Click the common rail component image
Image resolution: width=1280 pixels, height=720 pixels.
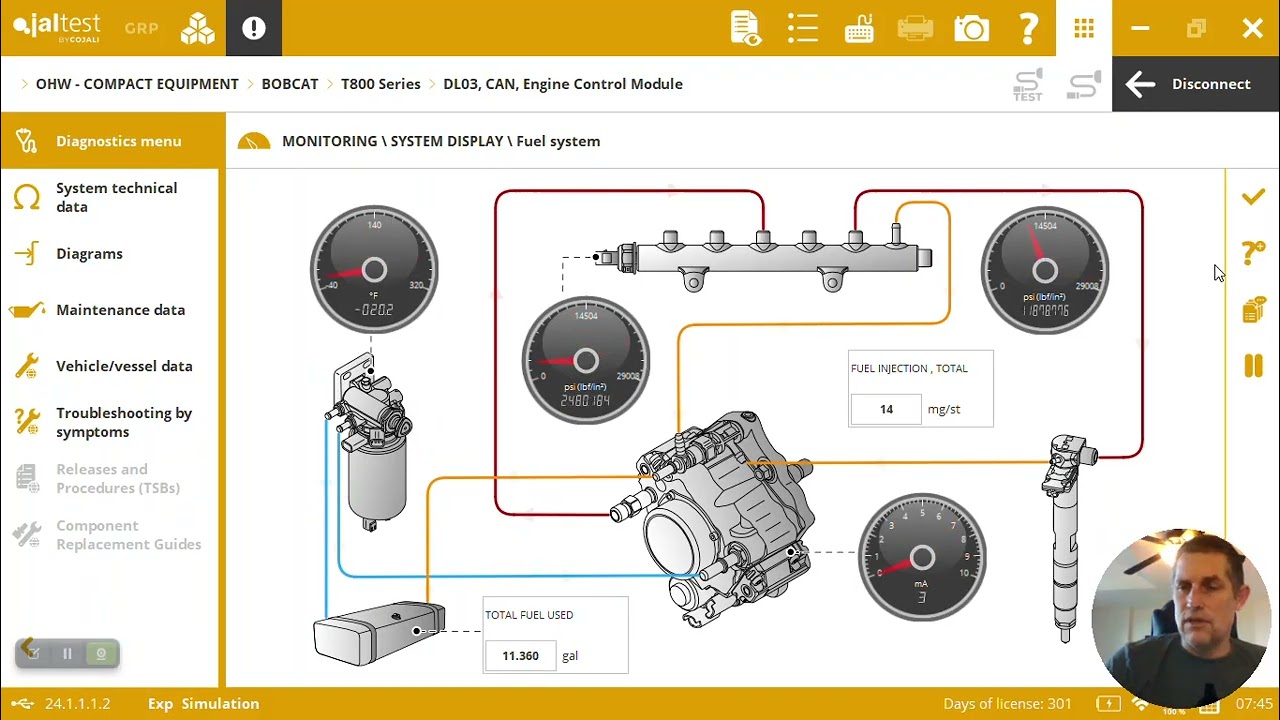coord(765,260)
